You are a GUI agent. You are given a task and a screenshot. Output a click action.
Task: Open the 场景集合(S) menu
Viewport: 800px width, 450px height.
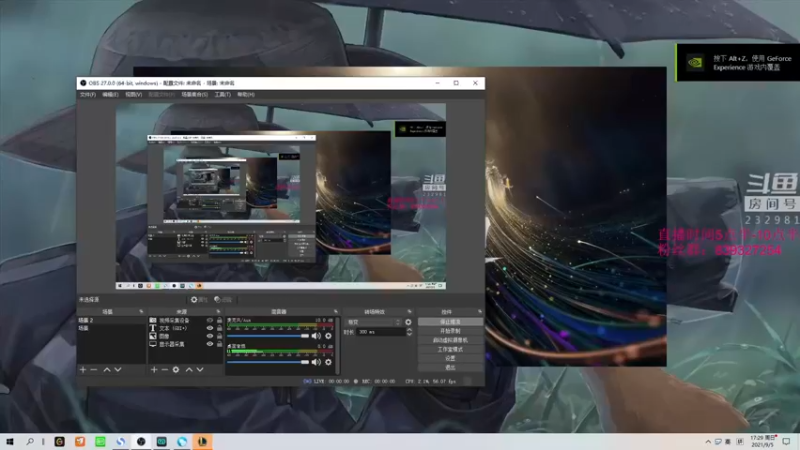tap(194, 94)
